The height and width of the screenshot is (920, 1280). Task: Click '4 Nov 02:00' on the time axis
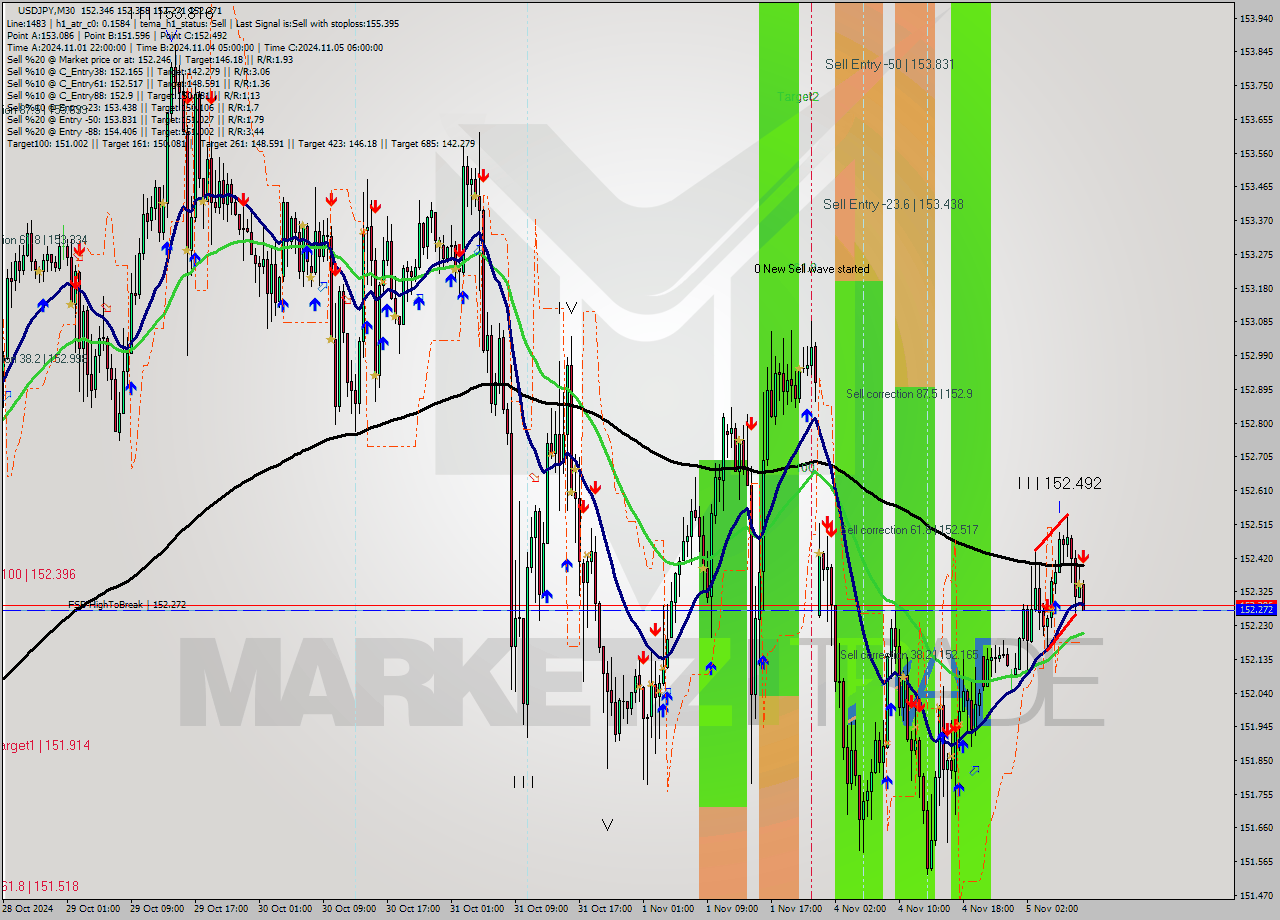(860, 909)
